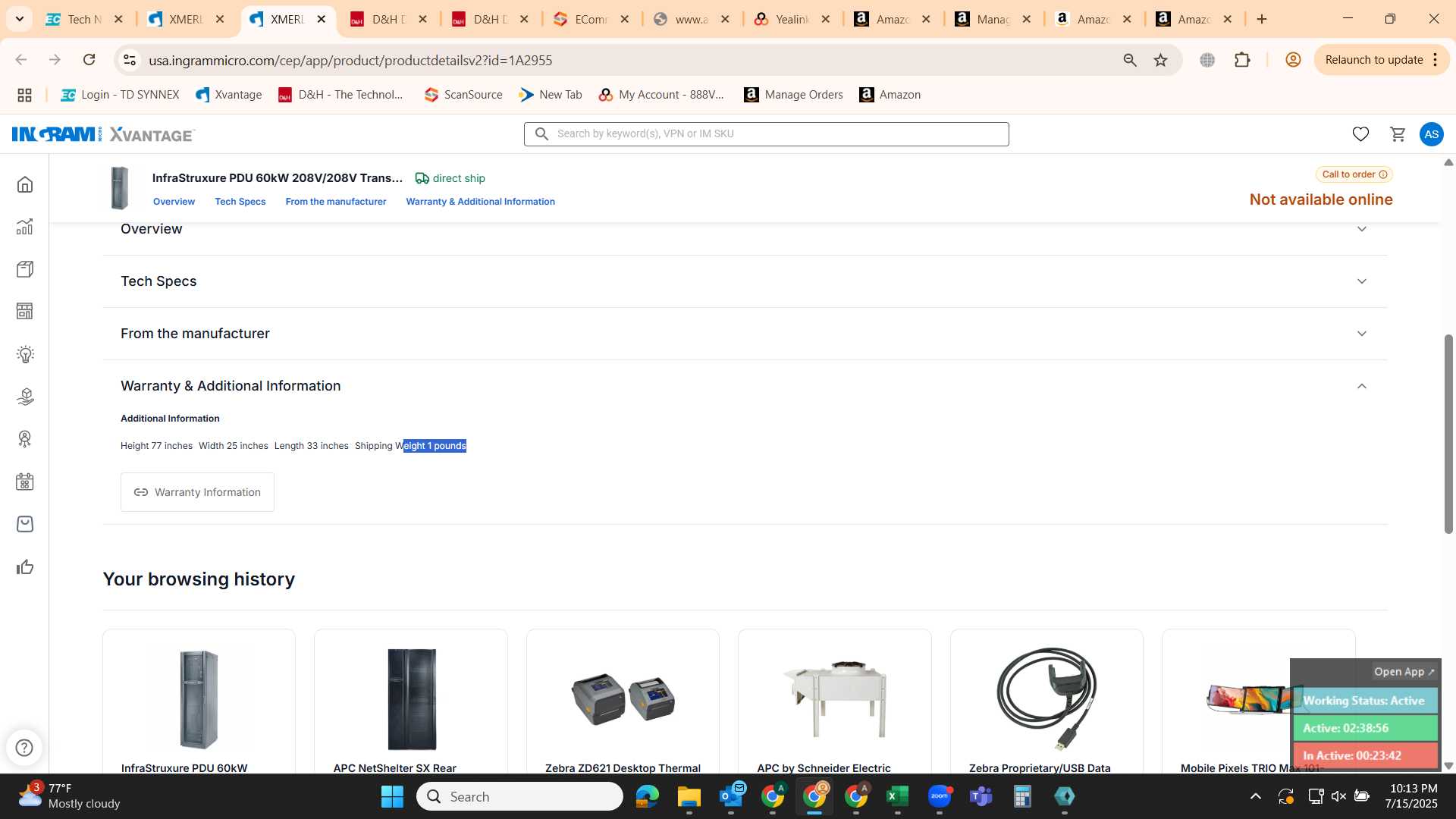Expand the Overview section chevron
The height and width of the screenshot is (819, 1456).
(x=1362, y=229)
